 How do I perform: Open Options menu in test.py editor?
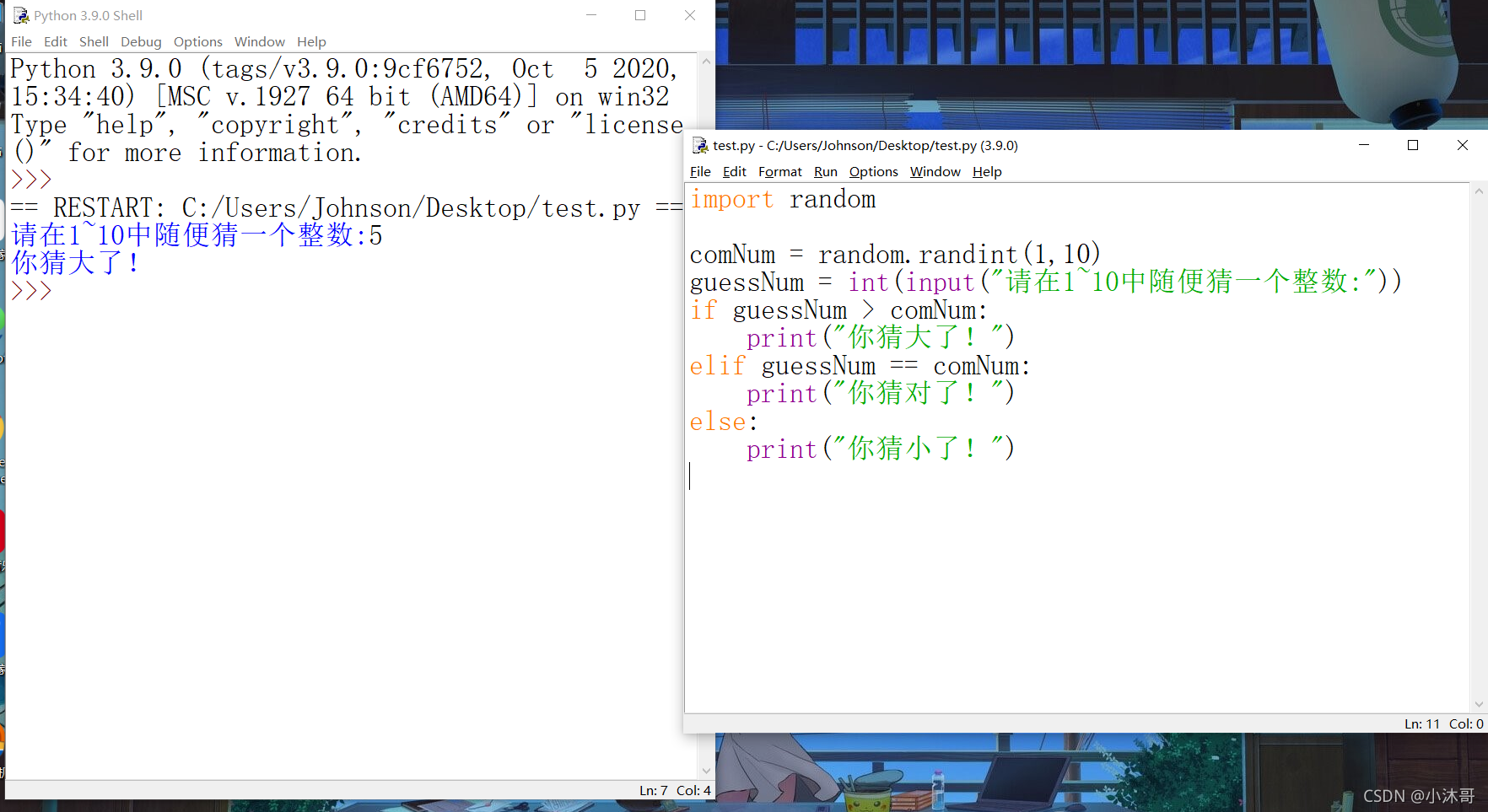pos(874,171)
